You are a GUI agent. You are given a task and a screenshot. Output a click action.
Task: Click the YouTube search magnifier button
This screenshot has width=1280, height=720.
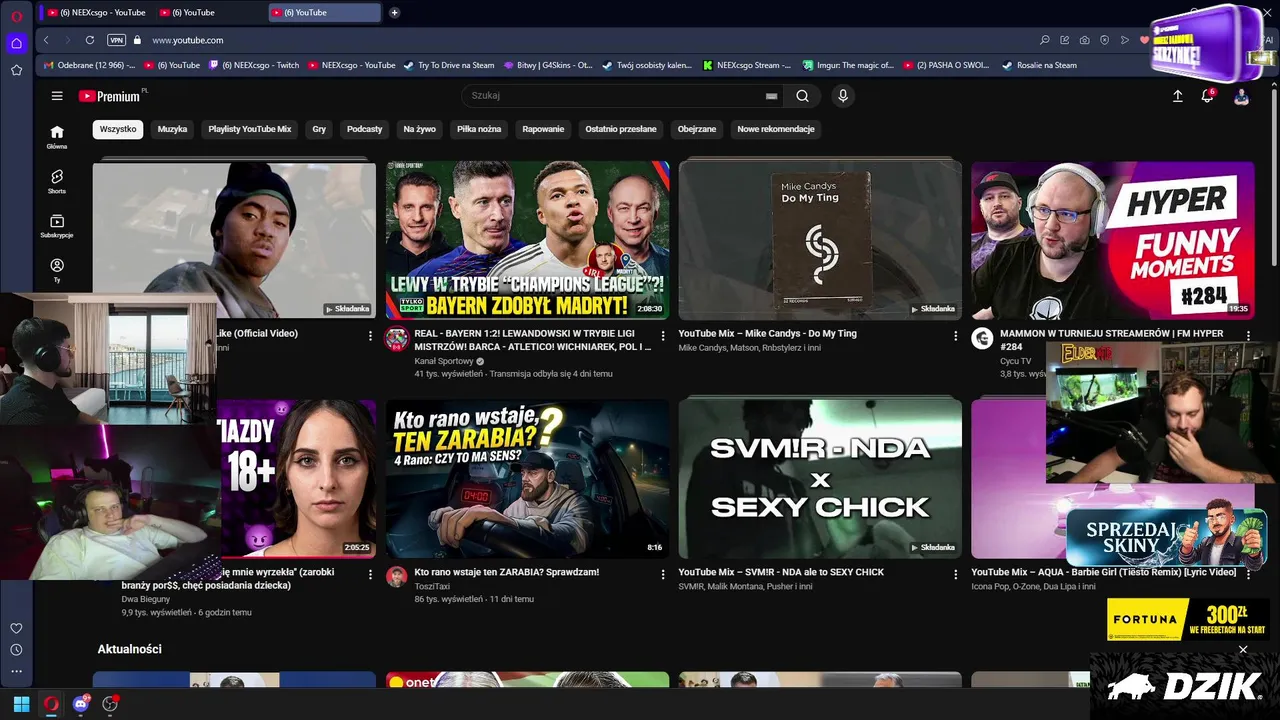point(802,96)
